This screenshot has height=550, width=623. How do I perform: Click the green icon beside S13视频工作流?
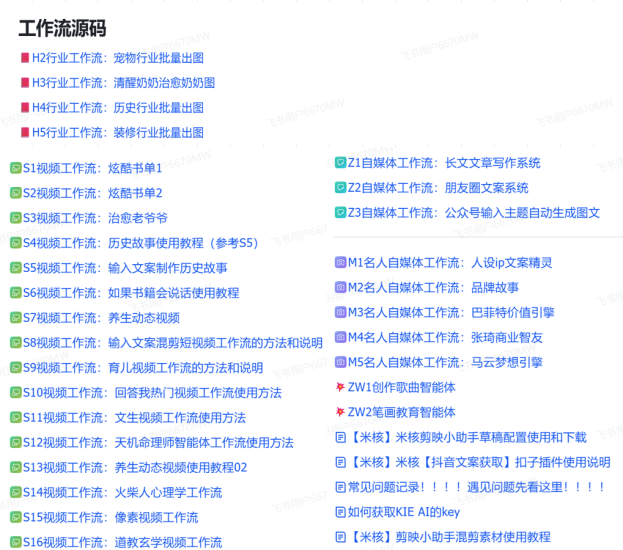(15, 467)
